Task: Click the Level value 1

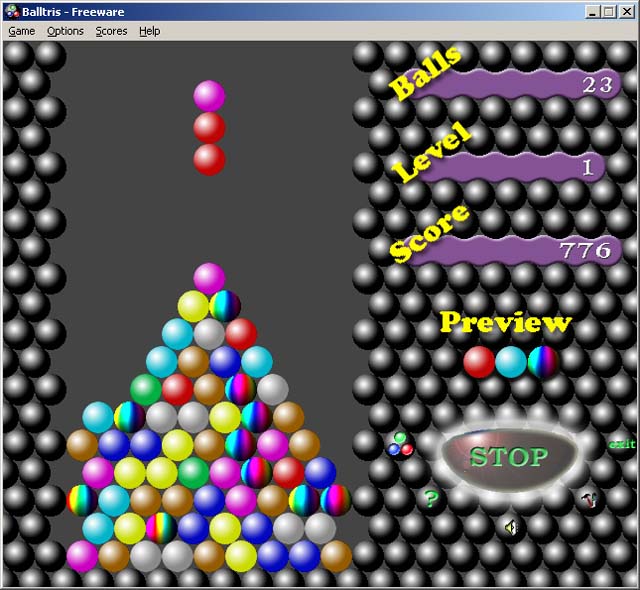Action: 588,168
